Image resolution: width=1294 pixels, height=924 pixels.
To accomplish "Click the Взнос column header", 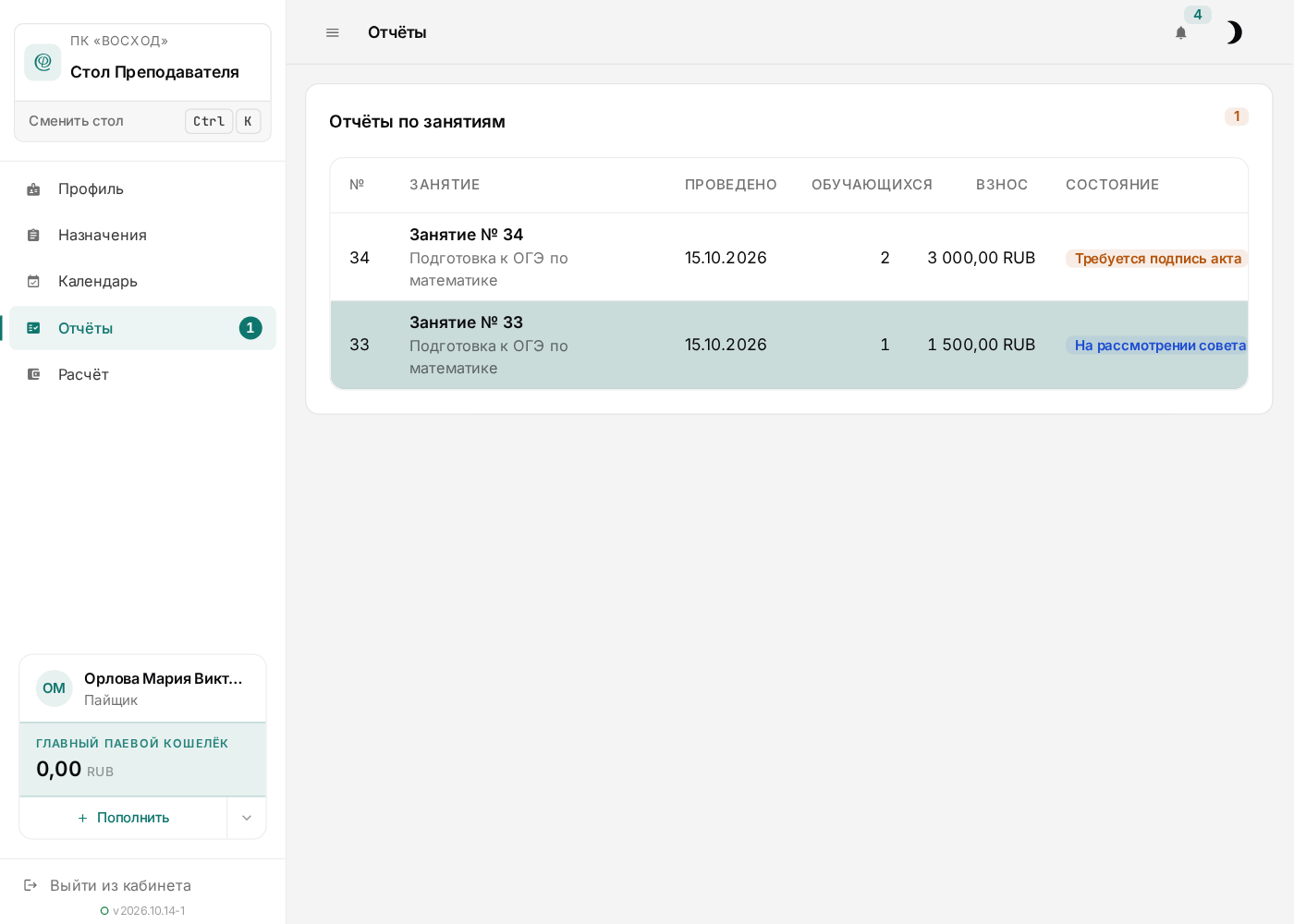I will click(x=1002, y=185).
